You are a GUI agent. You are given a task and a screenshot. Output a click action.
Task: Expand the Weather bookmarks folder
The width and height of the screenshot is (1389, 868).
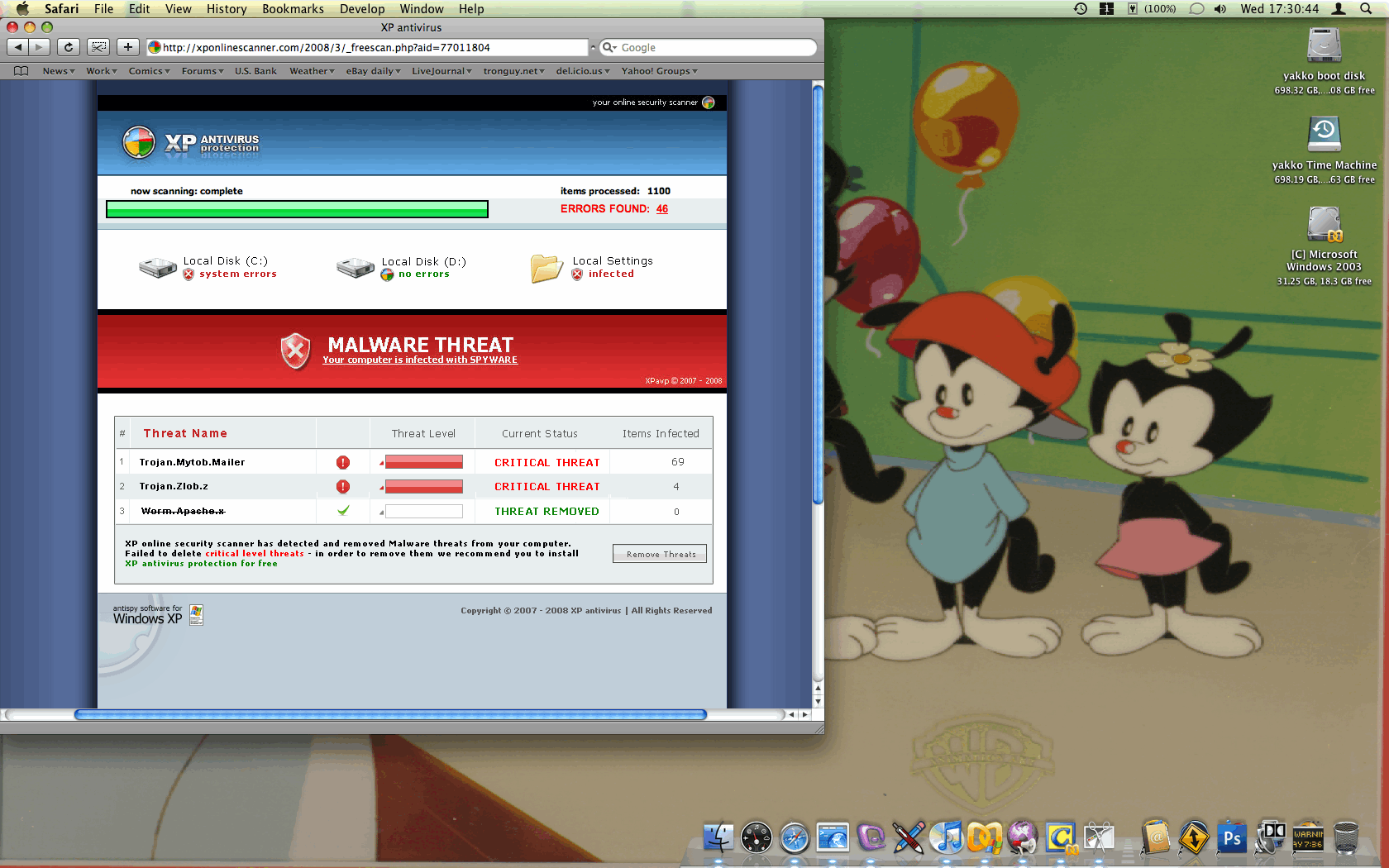pos(312,71)
